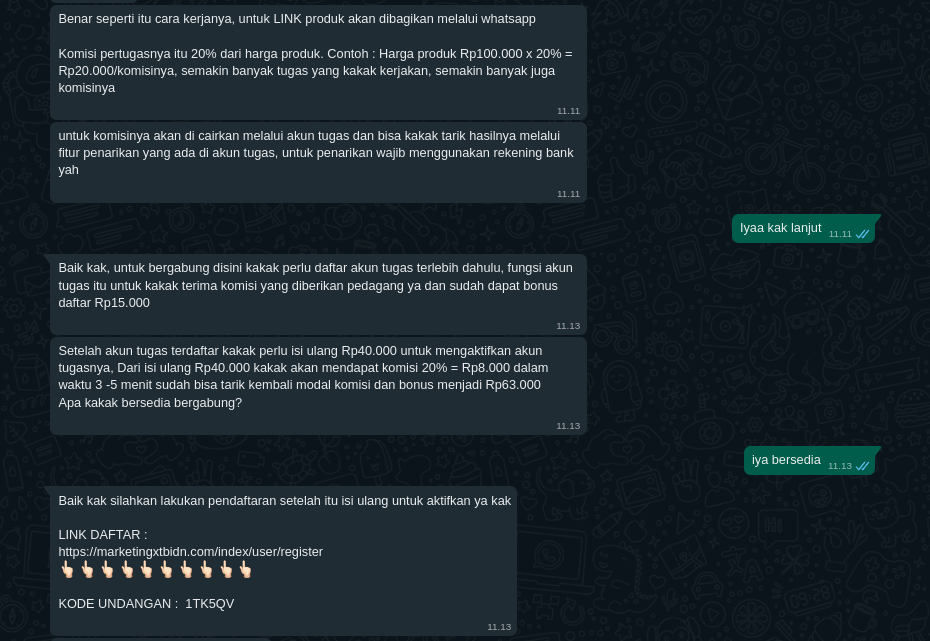Click message mentioning bonus daftar Rp15.000
Viewport: 930px width, 641px height.
click(319, 295)
